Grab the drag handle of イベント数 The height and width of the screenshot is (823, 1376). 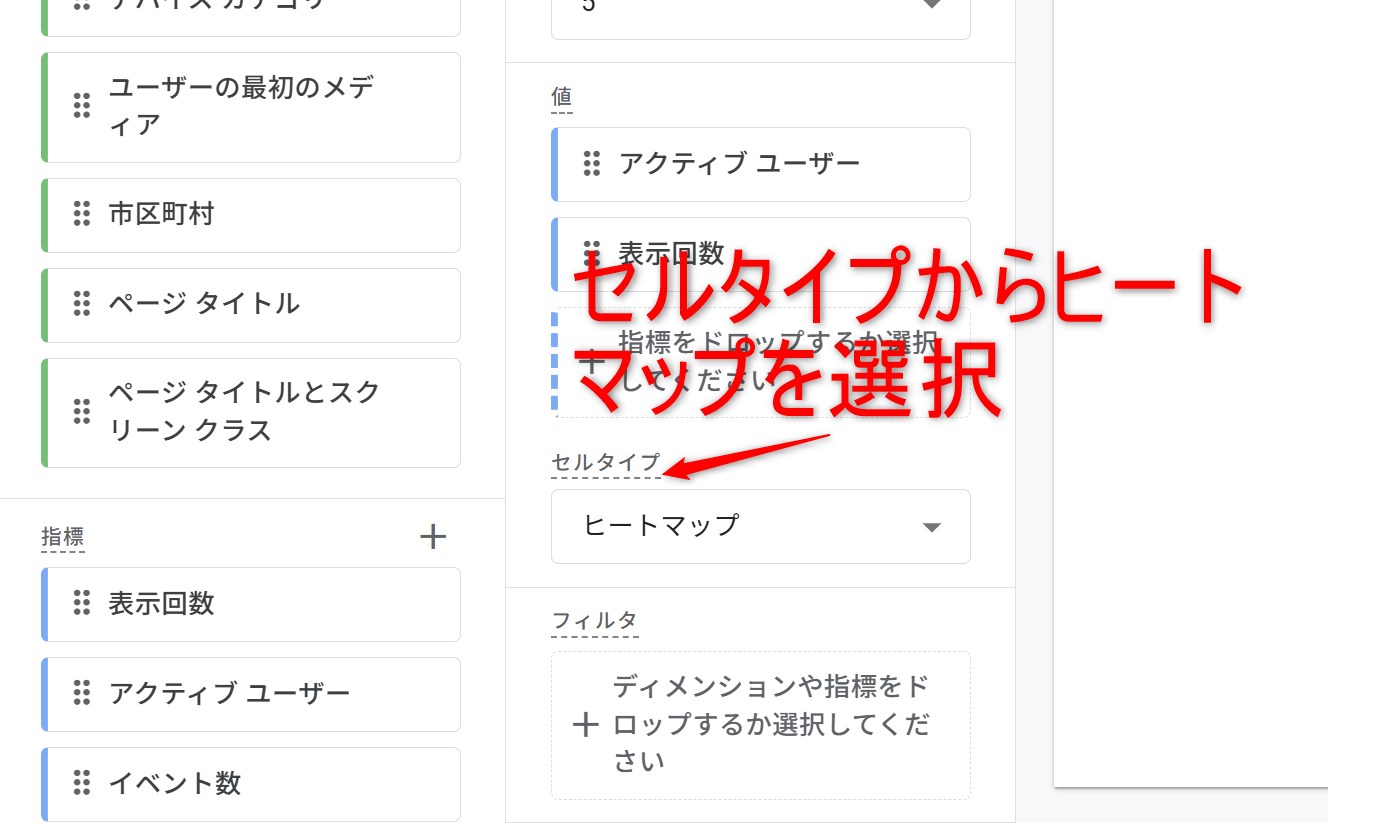pos(82,783)
